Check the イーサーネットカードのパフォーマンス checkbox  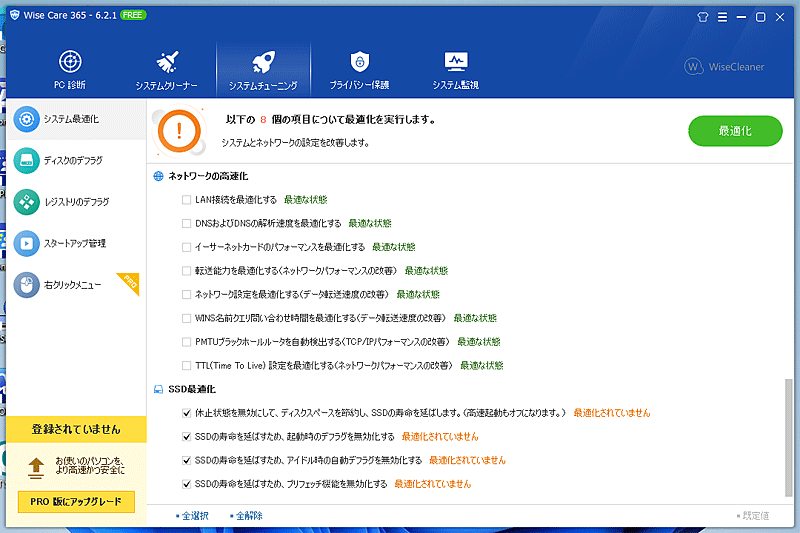click(186, 247)
